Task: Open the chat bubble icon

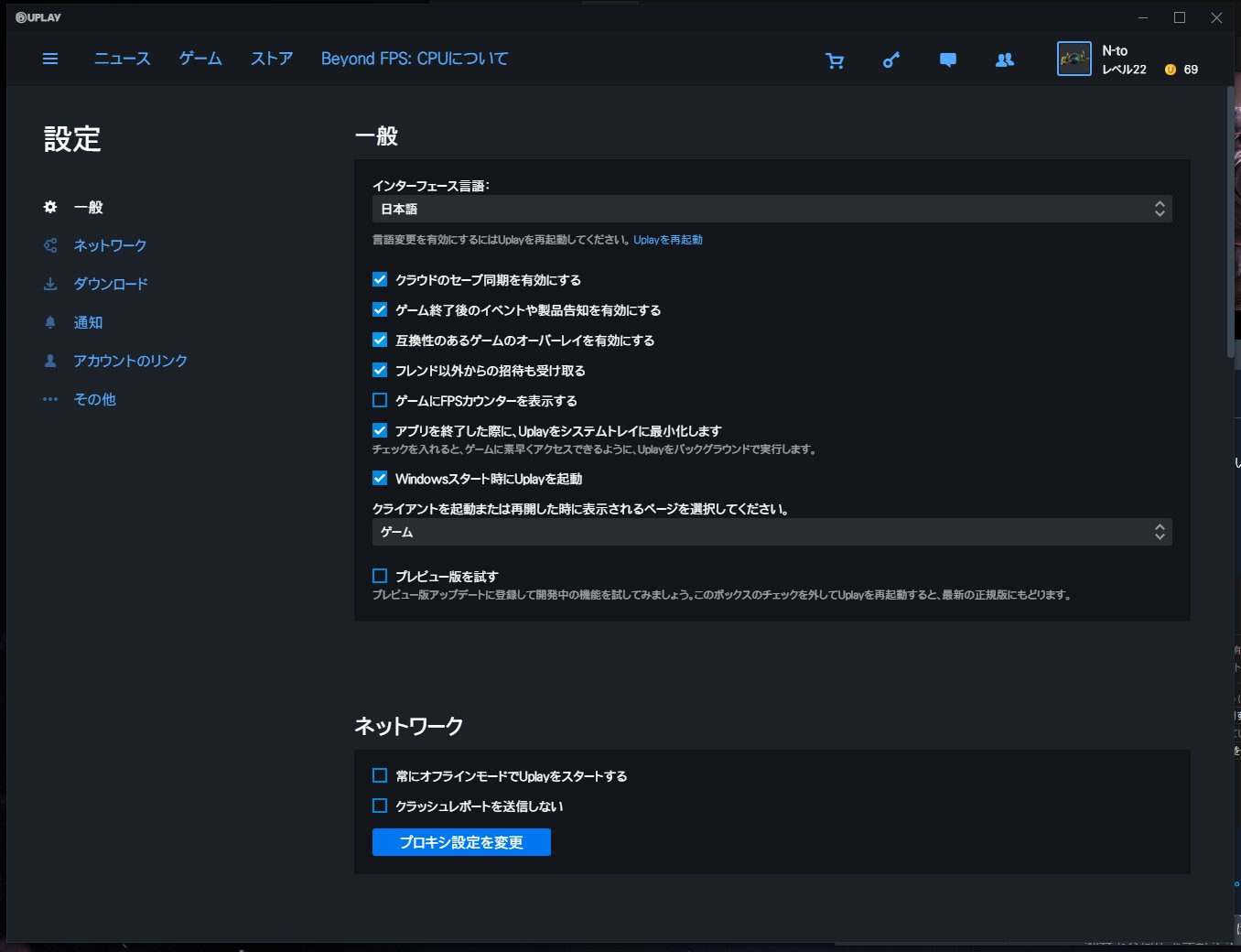Action: [x=948, y=60]
